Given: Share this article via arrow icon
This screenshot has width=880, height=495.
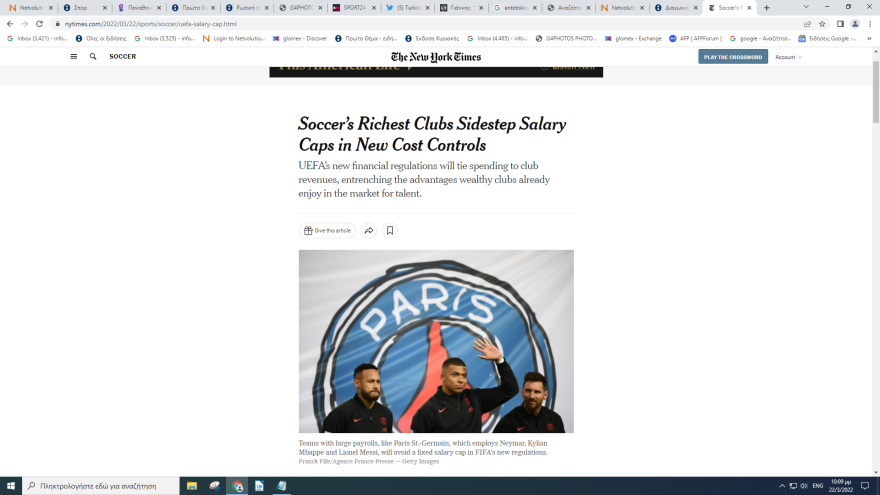Looking at the screenshot, I should point(369,231).
